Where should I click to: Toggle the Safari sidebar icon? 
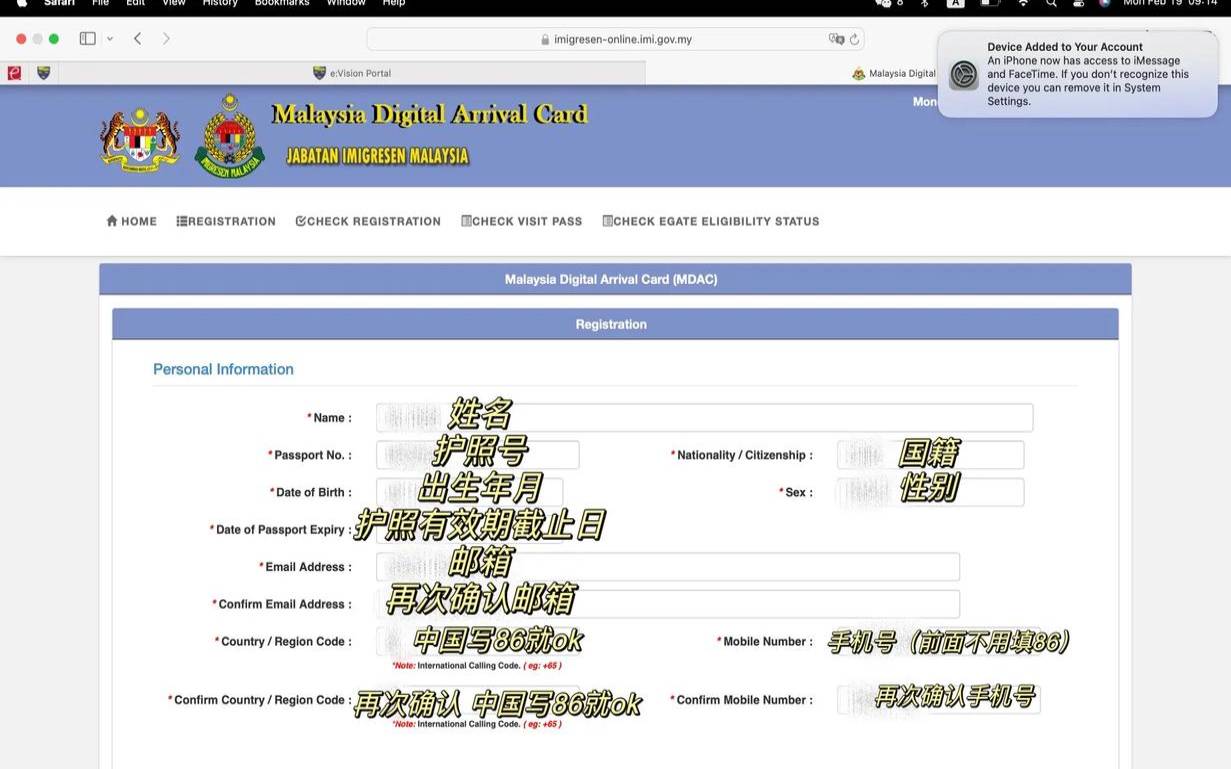tap(87, 39)
